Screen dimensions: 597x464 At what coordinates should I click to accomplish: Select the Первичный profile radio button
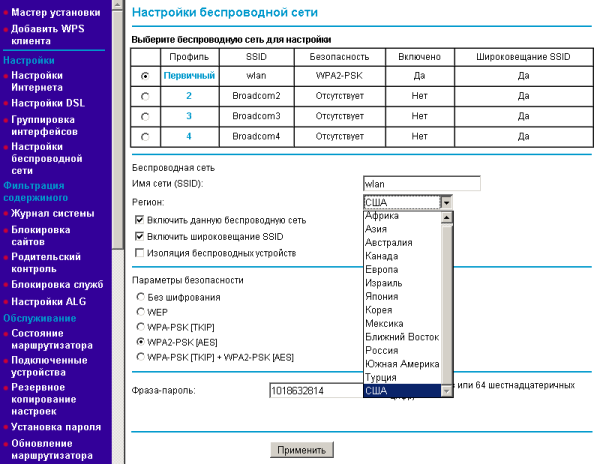pyautogui.click(x=145, y=77)
